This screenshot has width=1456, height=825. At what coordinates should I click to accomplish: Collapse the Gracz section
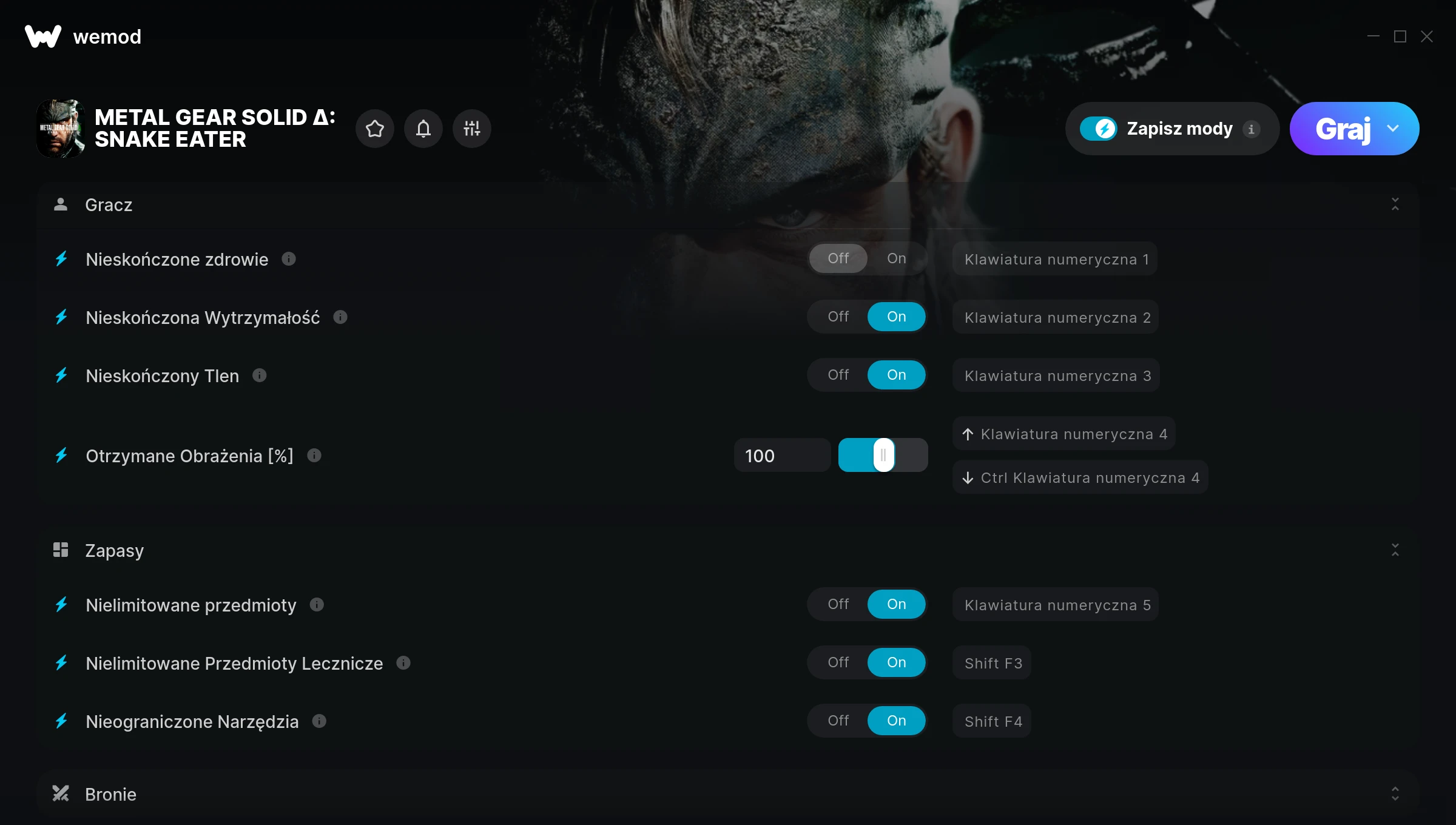(1395, 204)
